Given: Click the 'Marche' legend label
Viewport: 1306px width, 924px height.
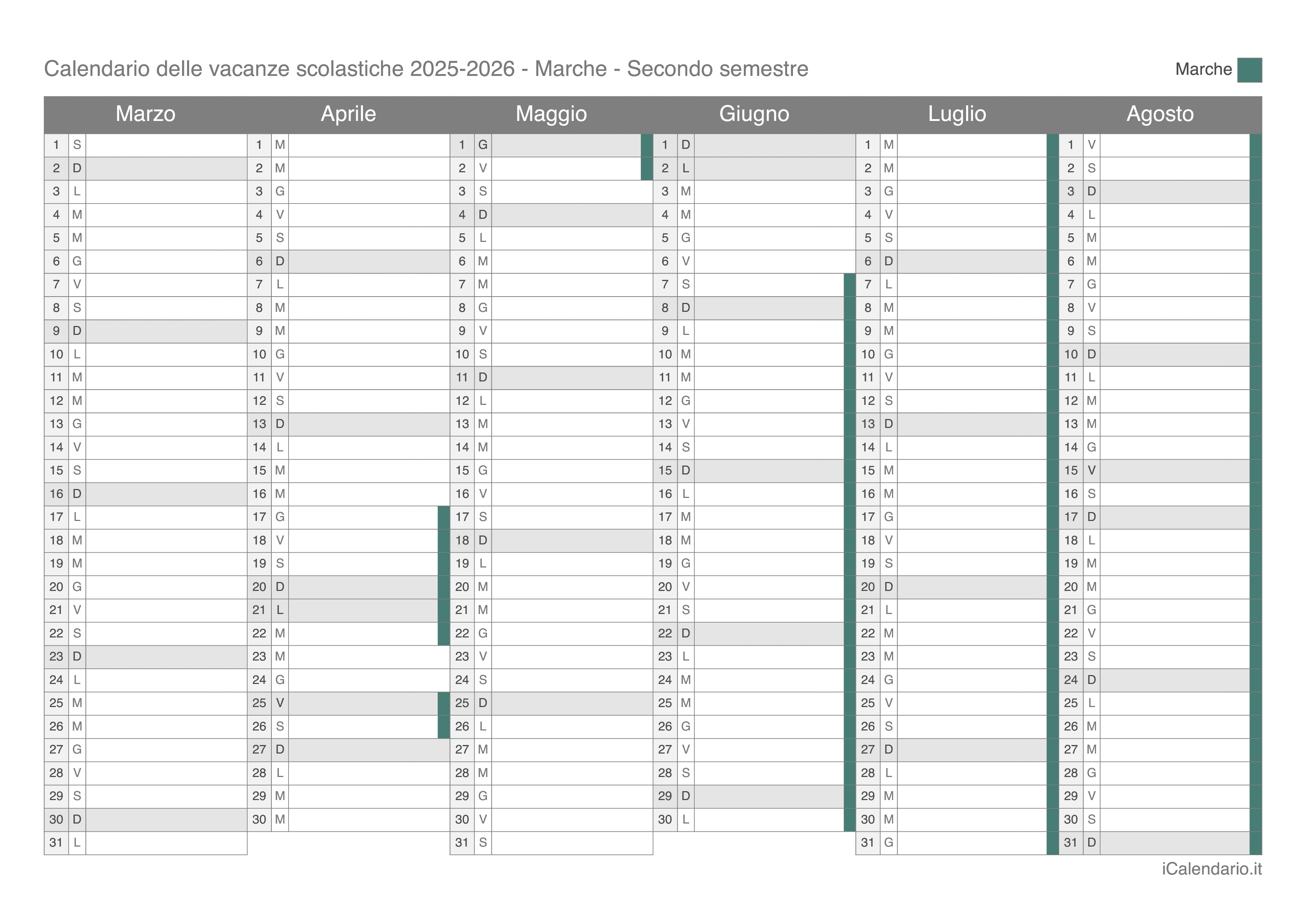Looking at the screenshot, I should [x=1204, y=70].
